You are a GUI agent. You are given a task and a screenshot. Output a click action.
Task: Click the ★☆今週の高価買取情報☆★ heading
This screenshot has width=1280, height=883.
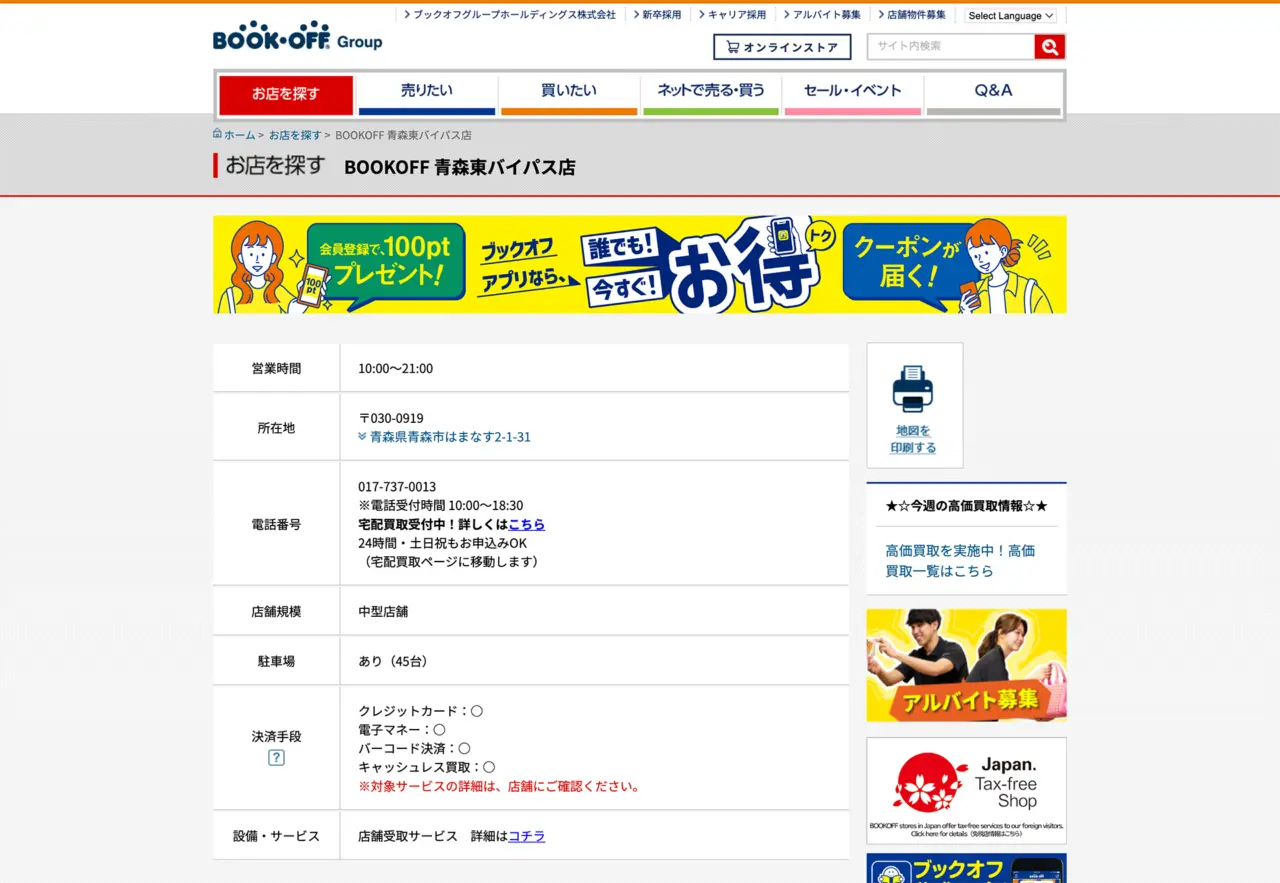tap(967, 506)
